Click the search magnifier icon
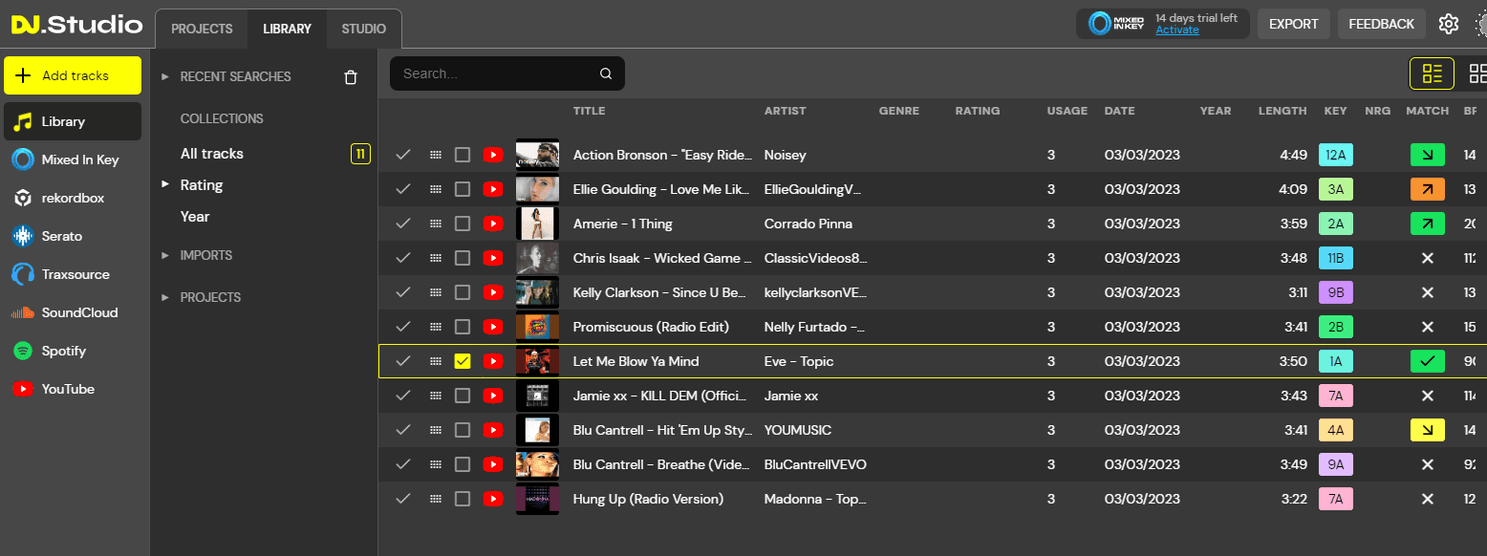The image size is (1487, 556). 606,73
